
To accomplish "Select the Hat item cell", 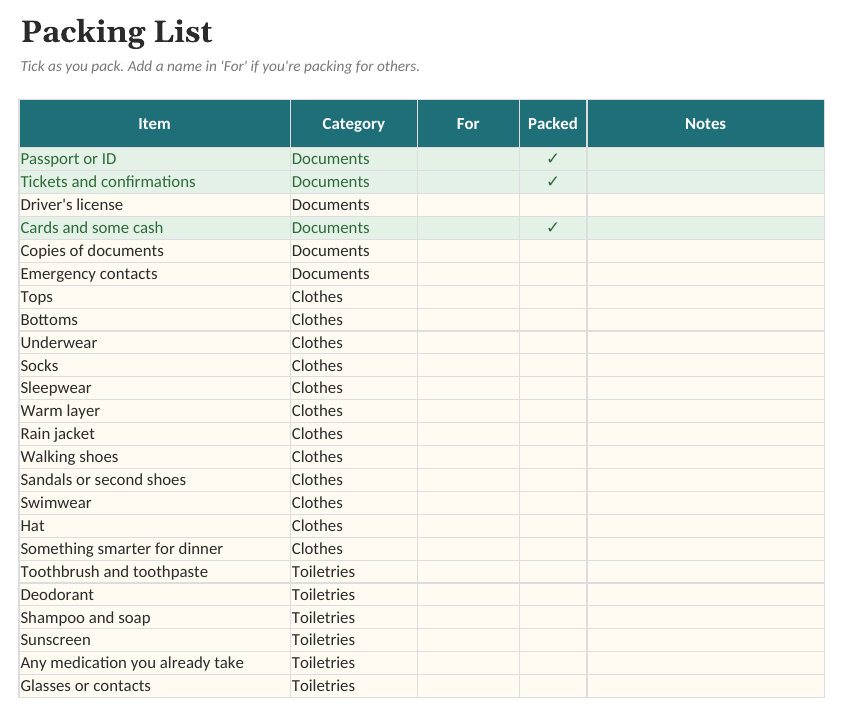I will 155,526.
